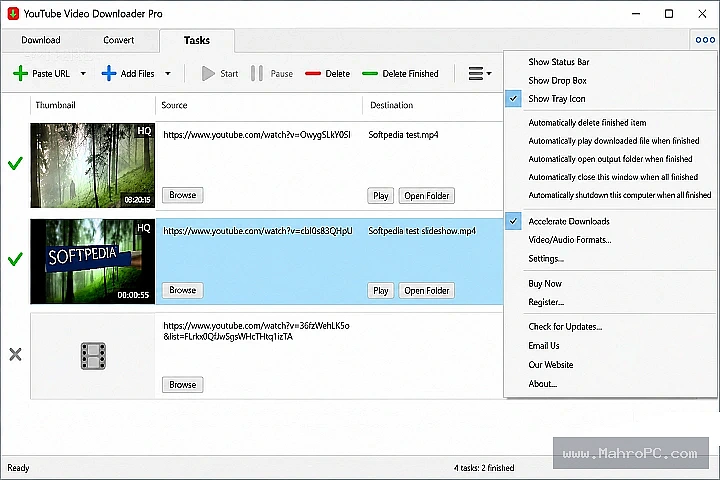Image resolution: width=720 pixels, height=480 pixels.
Task: Click the Ready status bar text
Action: (18, 468)
